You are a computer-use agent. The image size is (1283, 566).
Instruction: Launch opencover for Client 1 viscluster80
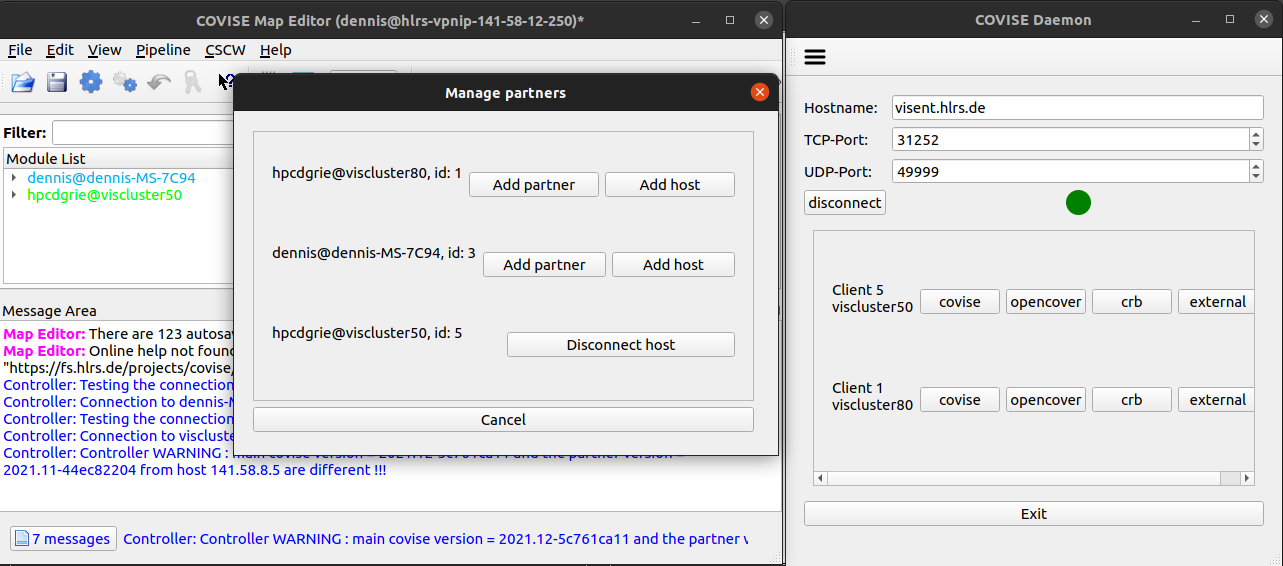pos(1046,399)
